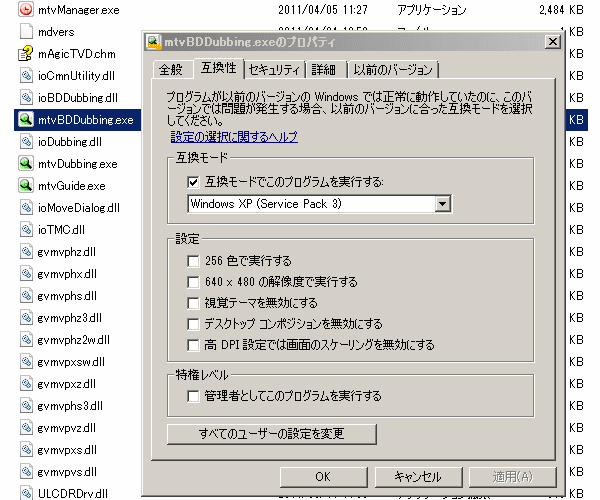The width and height of the screenshot is (600, 500).
Task: Uncheck 互換モードでこのプログラムを実行する checkbox
Action: 193,183
